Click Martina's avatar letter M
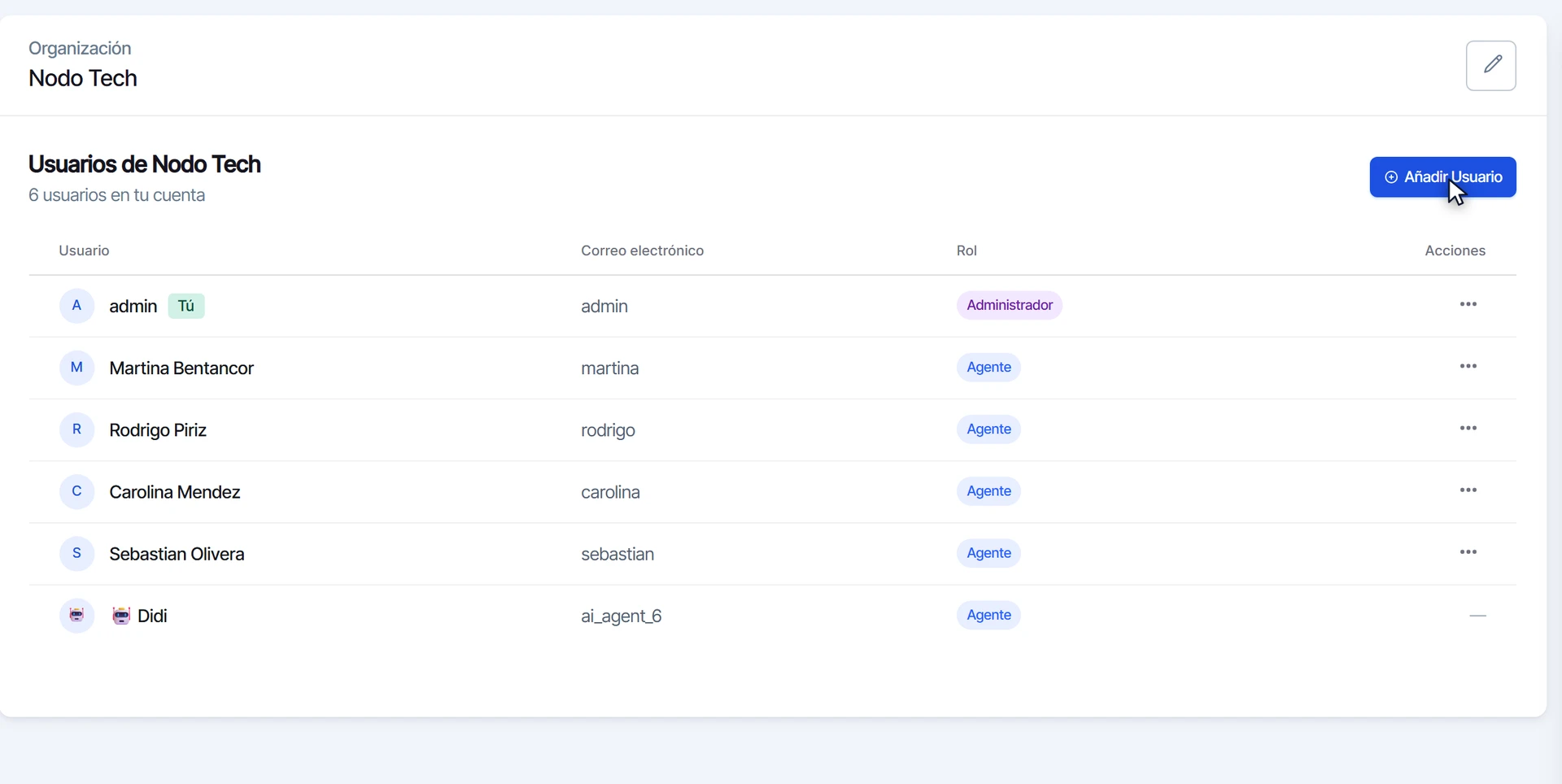The width and height of the screenshot is (1562, 784). click(x=76, y=368)
